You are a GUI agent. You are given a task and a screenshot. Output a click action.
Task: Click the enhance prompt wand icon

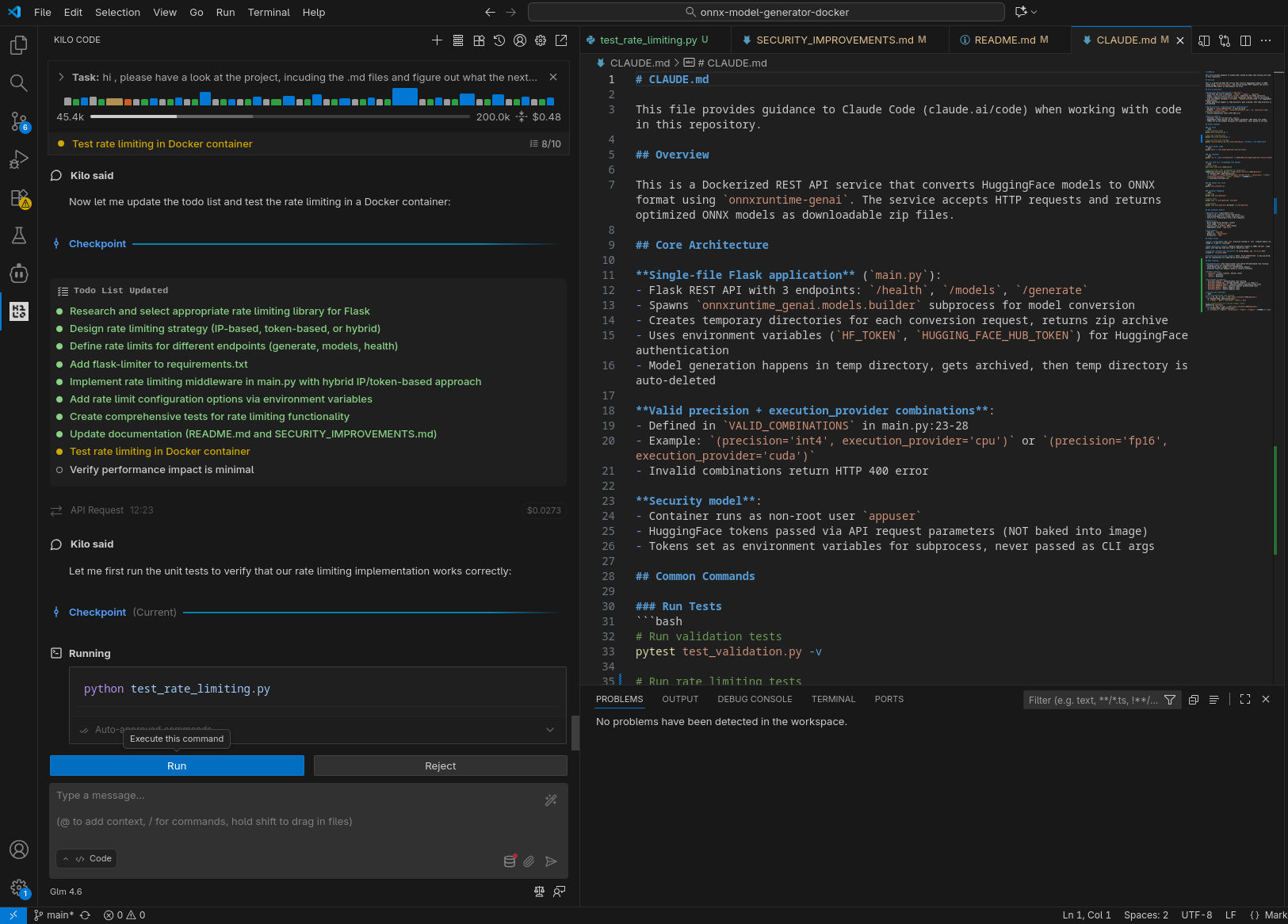[551, 800]
